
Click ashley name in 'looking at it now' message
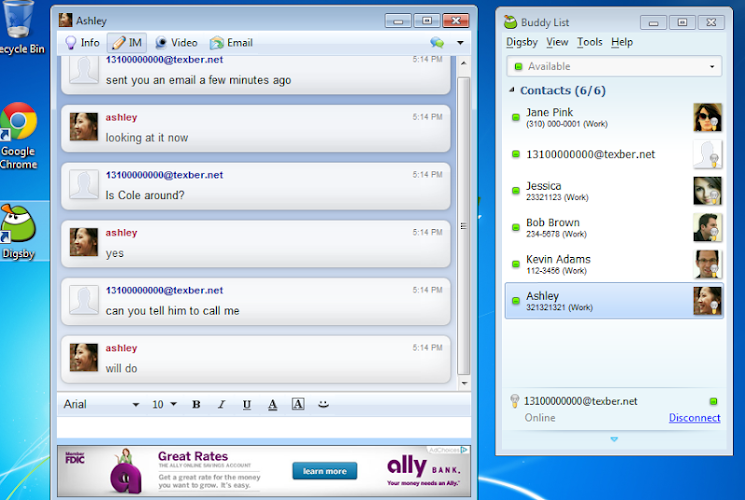(x=121, y=117)
